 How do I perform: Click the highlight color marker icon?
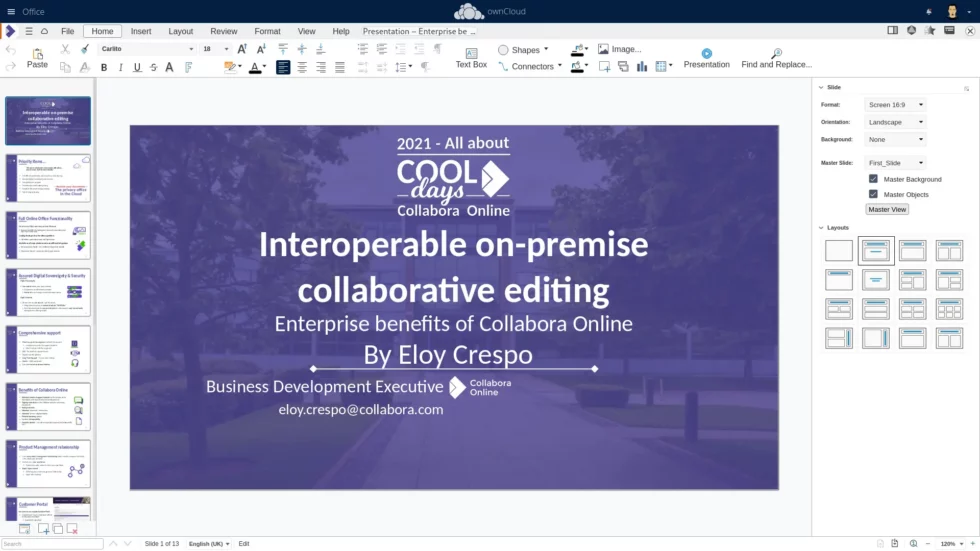229,67
